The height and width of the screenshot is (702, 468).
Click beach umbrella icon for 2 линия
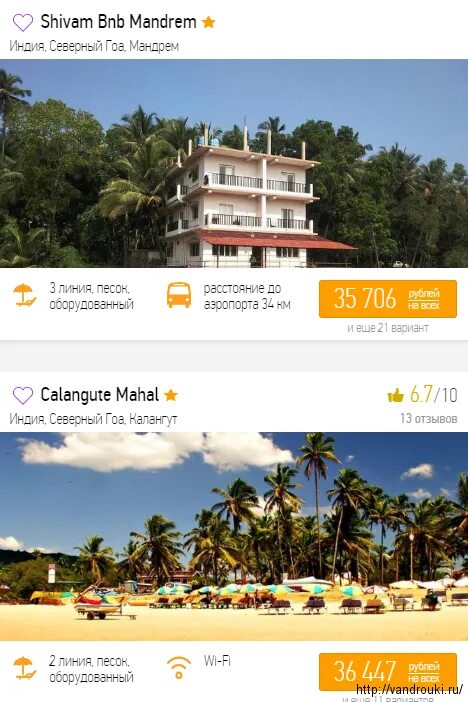coord(25,668)
